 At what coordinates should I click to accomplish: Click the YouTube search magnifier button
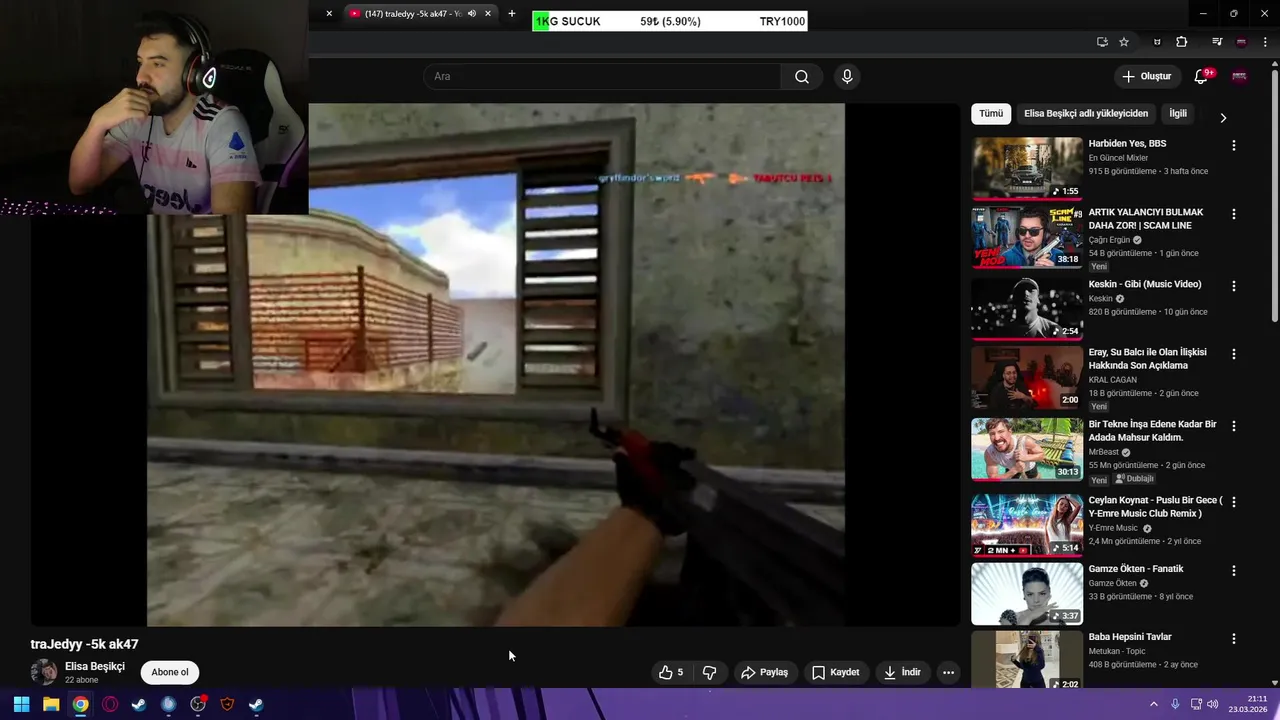[802, 77]
